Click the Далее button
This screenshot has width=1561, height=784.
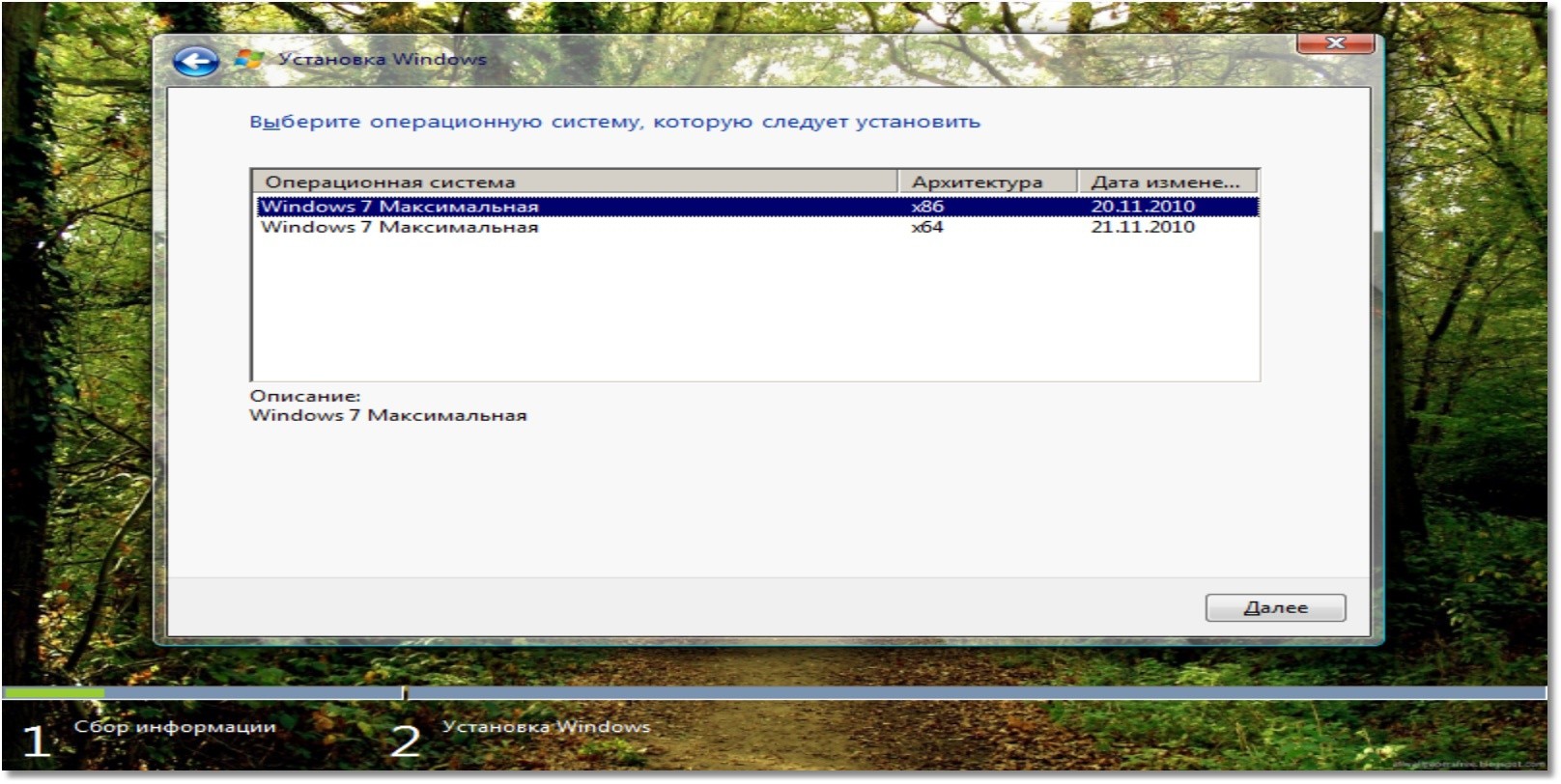tap(1275, 607)
